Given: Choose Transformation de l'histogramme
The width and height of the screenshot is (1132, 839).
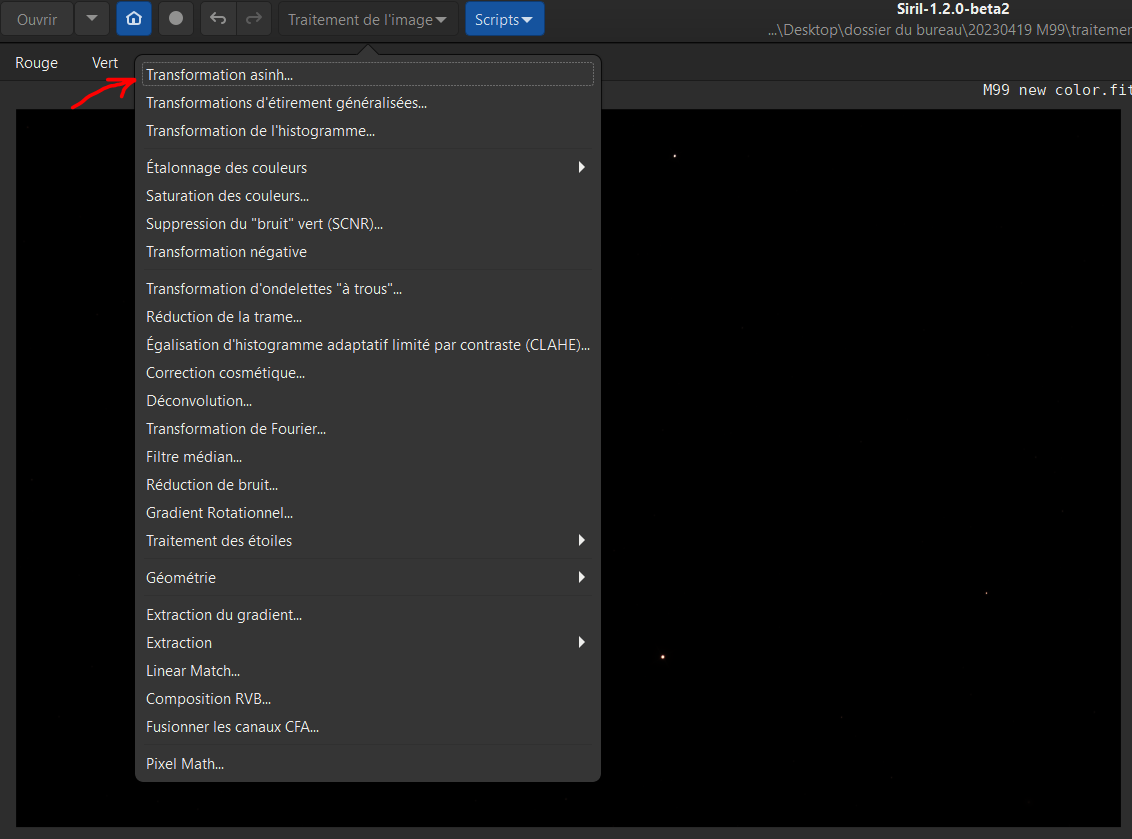Looking at the screenshot, I should point(260,131).
